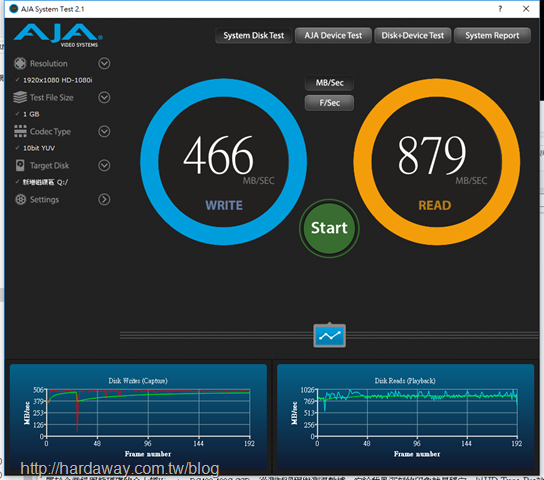Close the AJA System Test window
544x480 pixels.
coord(526,9)
